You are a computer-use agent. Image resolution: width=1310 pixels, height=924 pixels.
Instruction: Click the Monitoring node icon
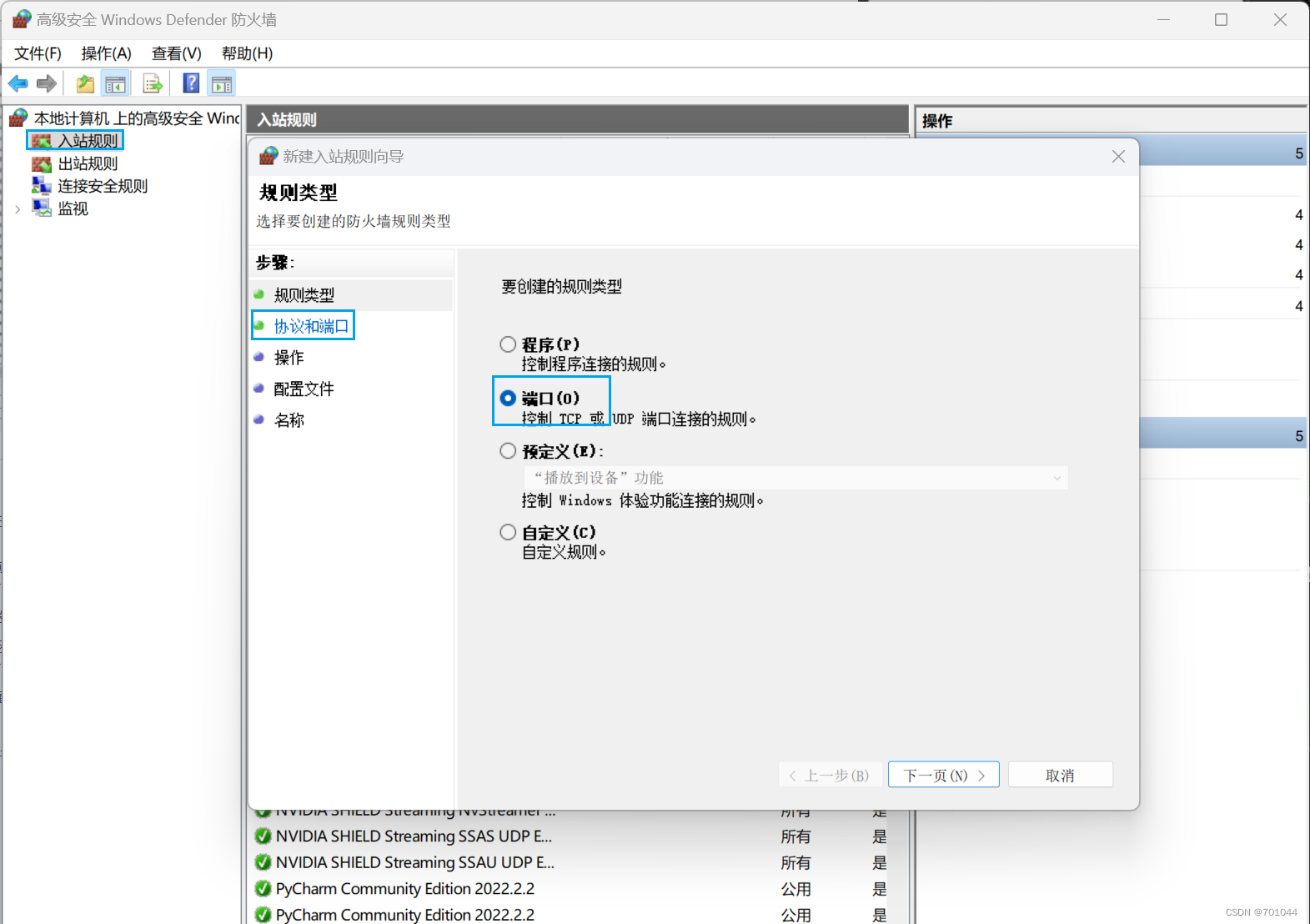(42, 208)
